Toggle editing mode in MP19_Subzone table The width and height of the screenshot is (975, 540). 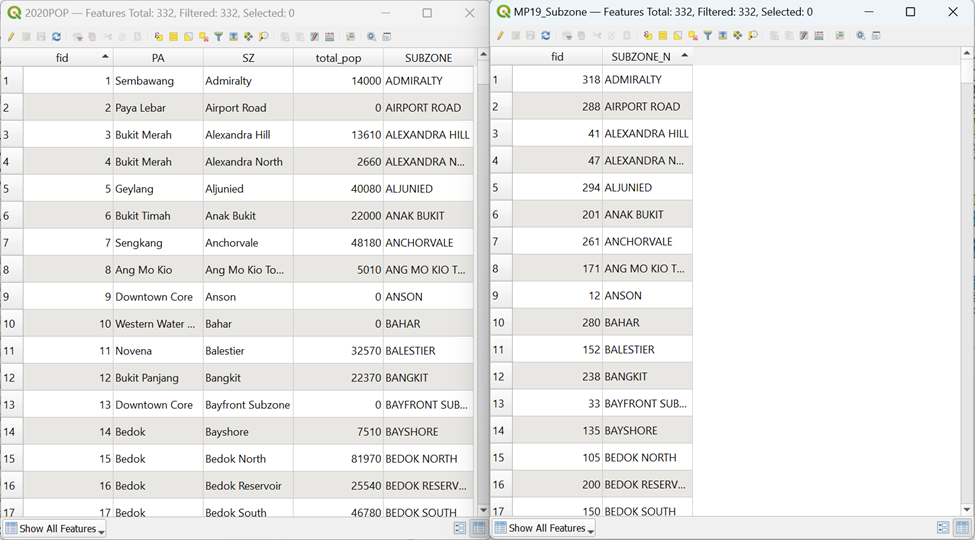[501, 36]
